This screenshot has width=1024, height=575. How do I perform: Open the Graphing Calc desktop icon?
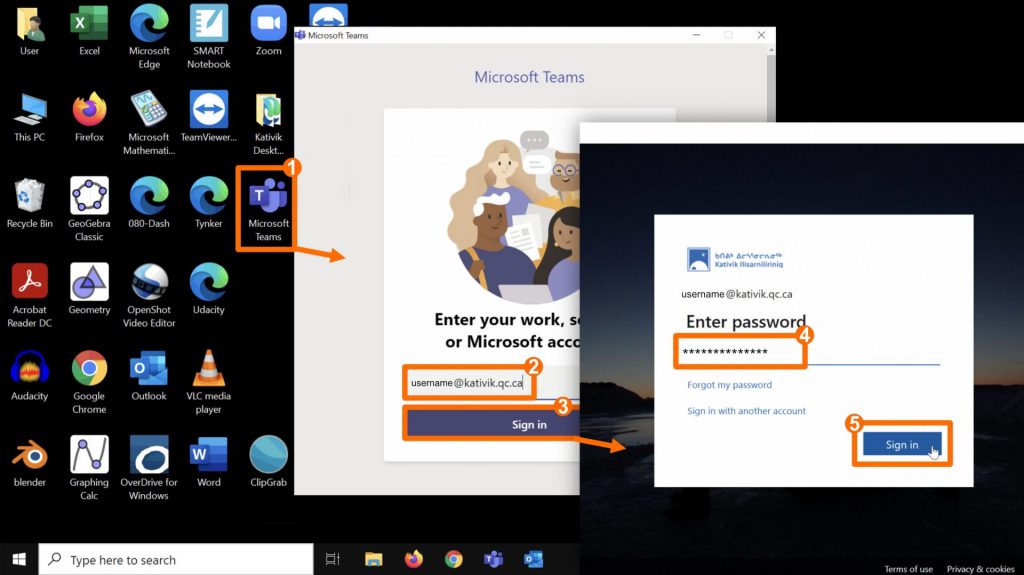click(x=89, y=467)
